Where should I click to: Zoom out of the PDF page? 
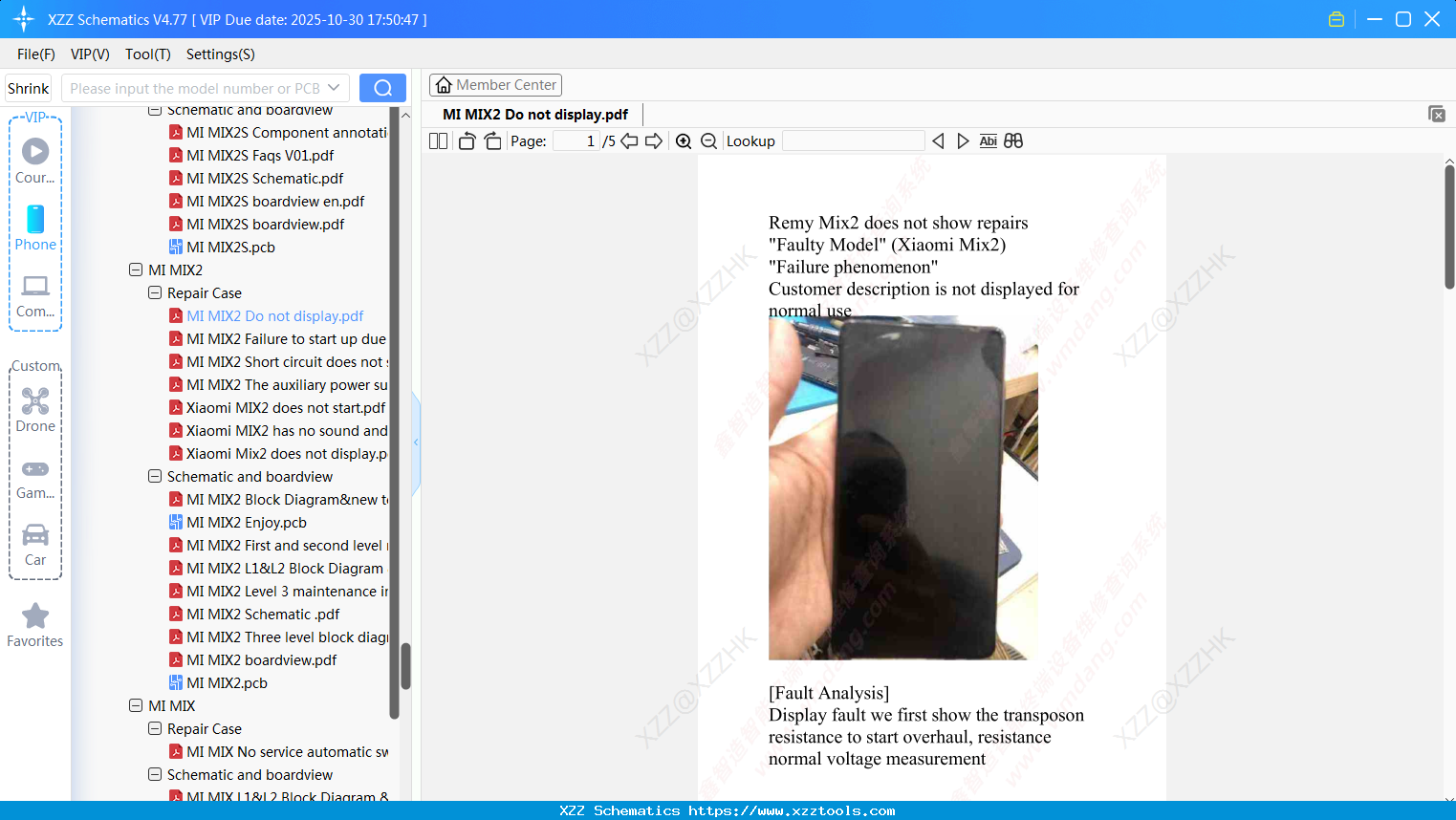[708, 140]
